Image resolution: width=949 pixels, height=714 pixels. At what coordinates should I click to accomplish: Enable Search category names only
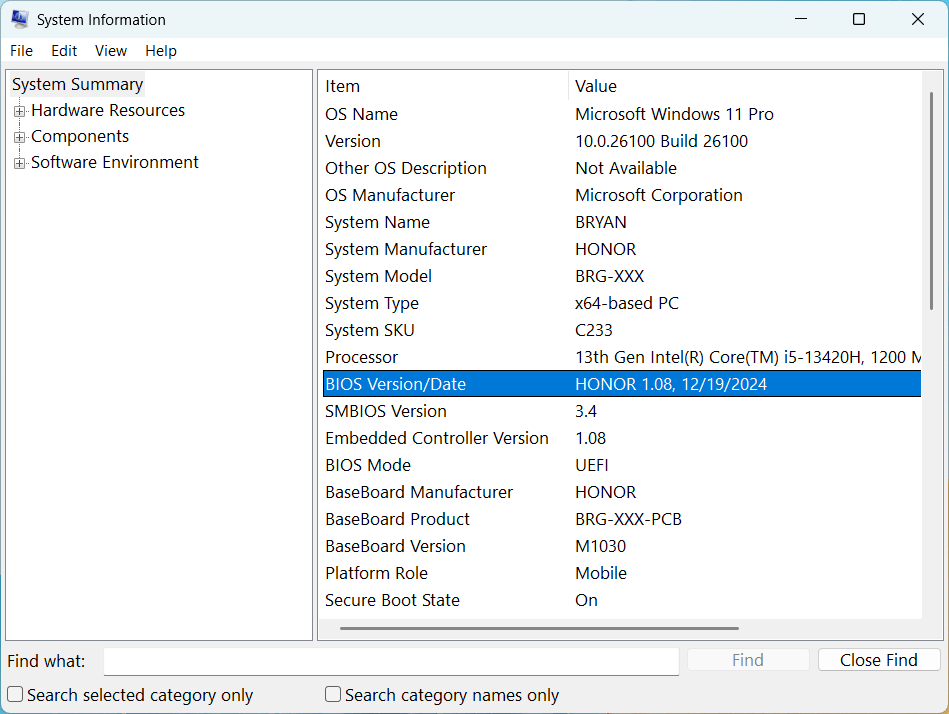(x=332, y=693)
